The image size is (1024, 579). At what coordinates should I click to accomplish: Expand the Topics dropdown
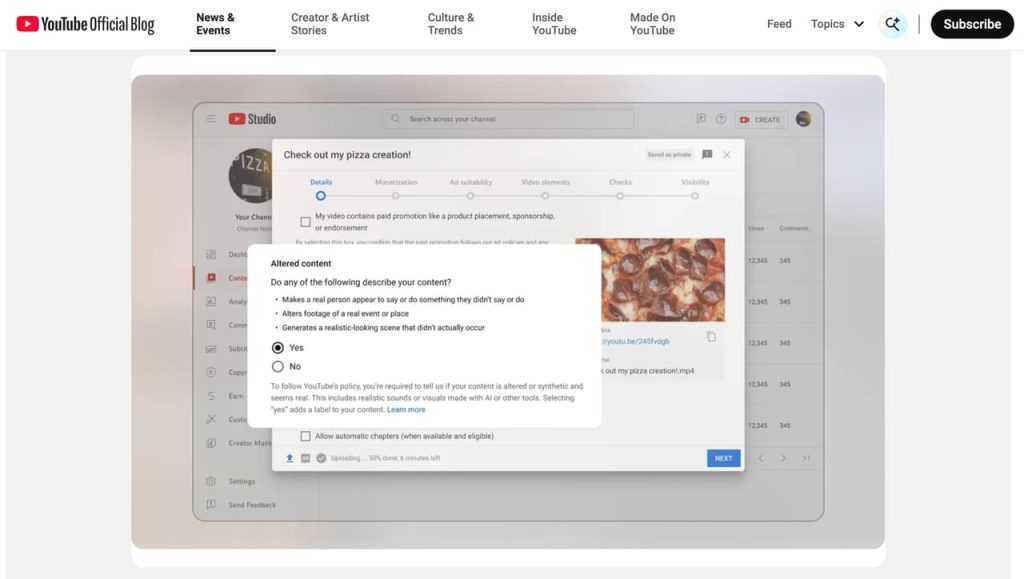838,24
